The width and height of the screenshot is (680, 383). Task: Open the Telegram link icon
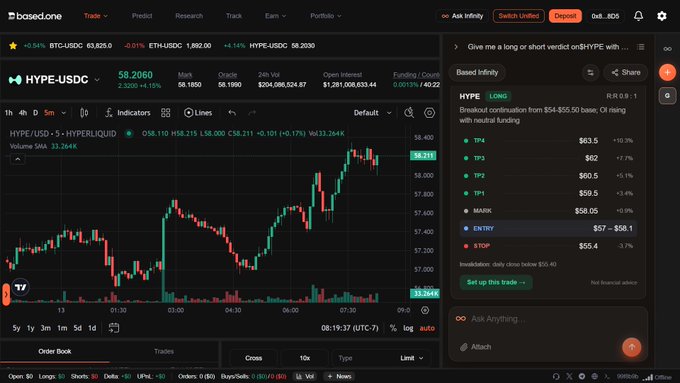[582, 376]
